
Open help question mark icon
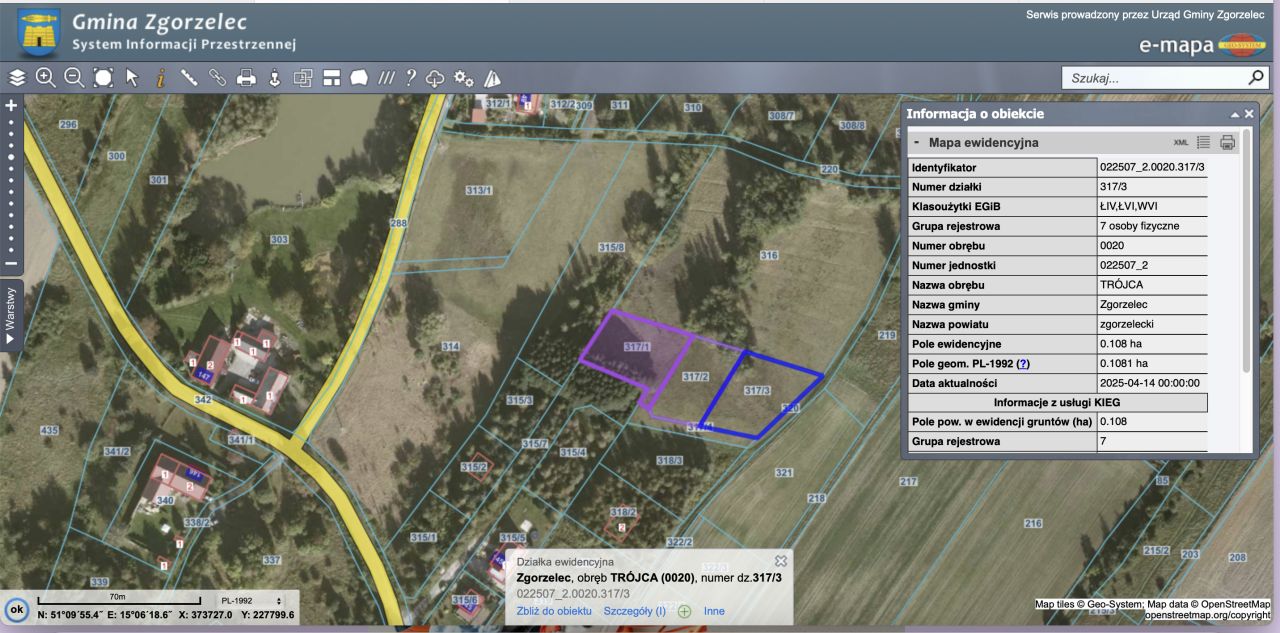[x=411, y=77]
